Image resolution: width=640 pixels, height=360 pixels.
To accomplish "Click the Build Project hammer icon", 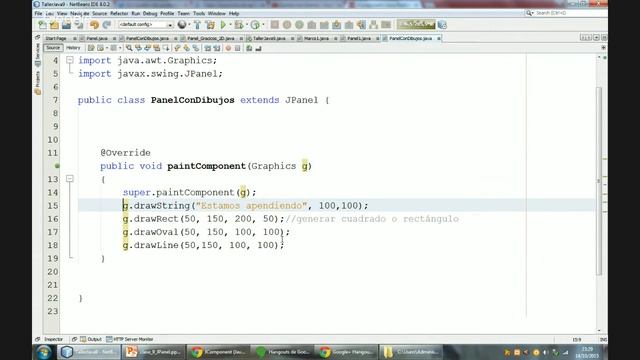I will click(198, 25).
